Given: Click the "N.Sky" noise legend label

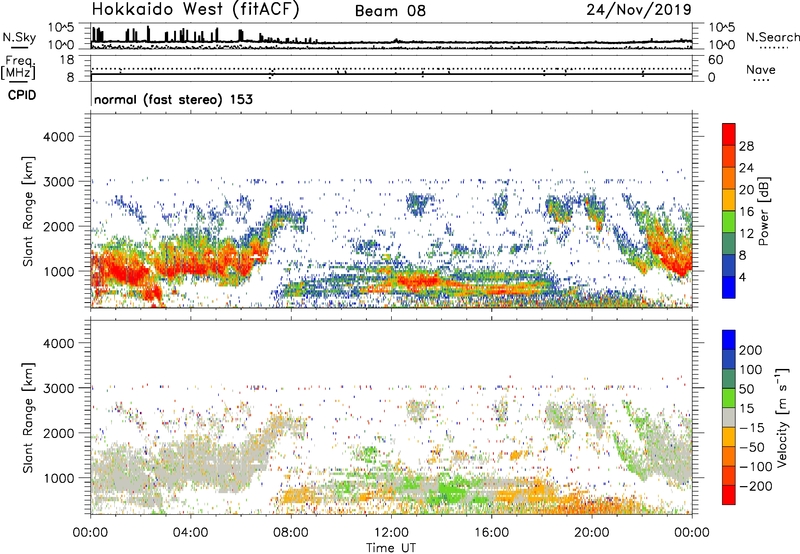Looking at the screenshot, I should tap(19, 37).
